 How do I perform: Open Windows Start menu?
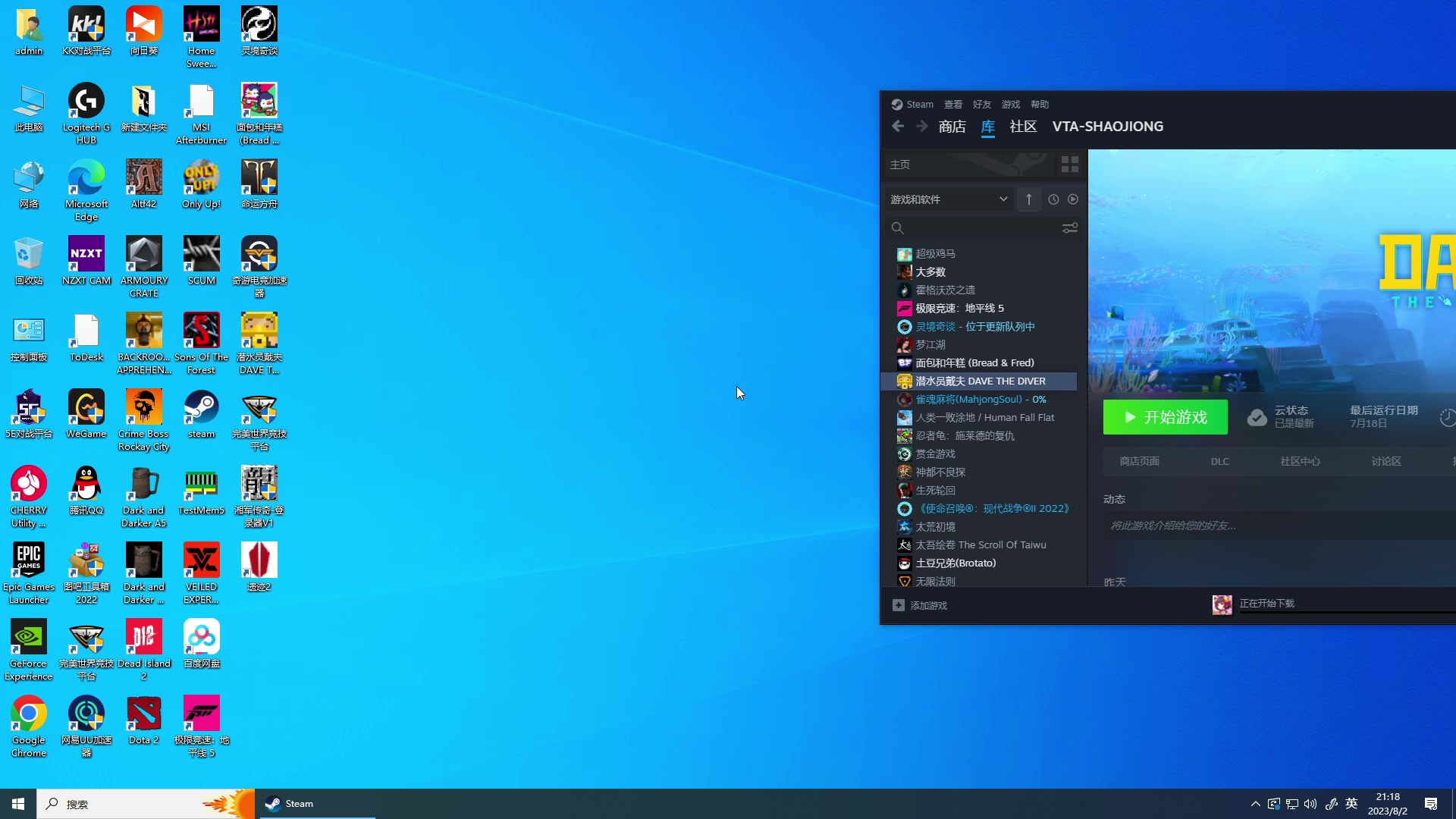[x=18, y=804]
